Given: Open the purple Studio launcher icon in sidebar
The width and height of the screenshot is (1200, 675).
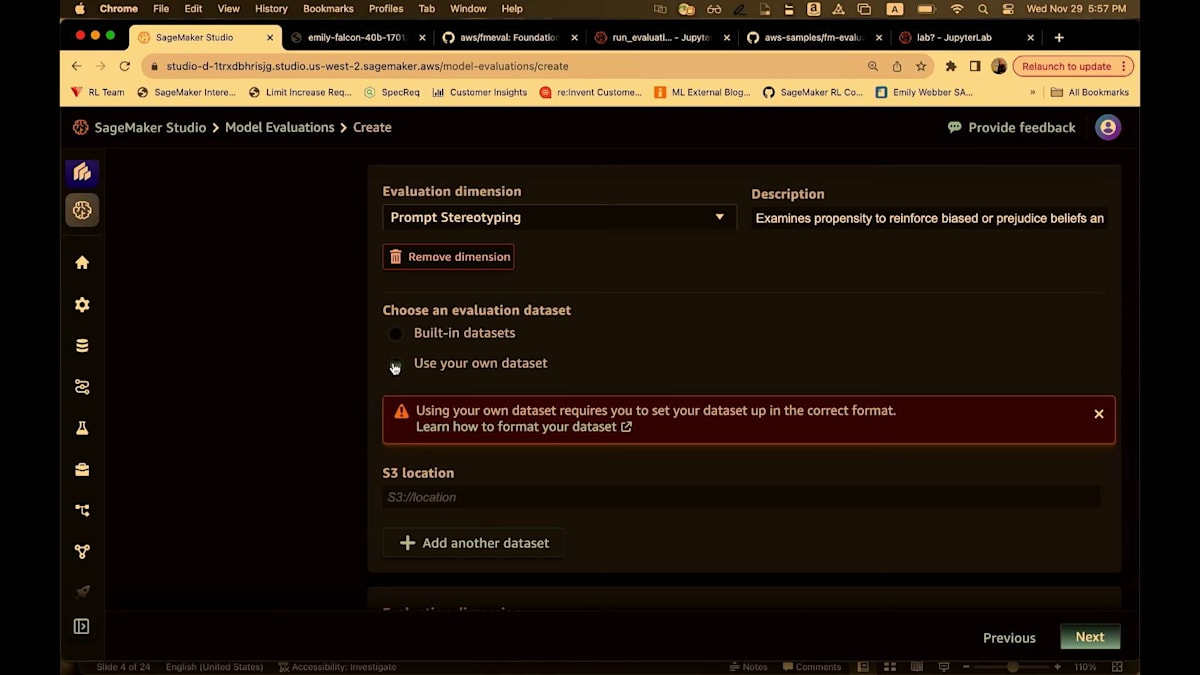Looking at the screenshot, I should tap(82, 172).
